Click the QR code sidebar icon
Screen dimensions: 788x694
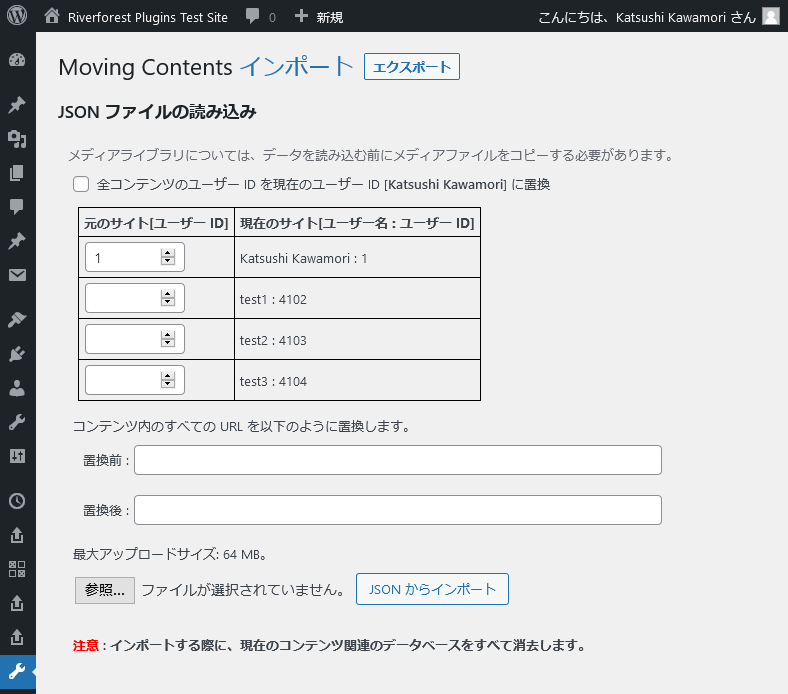[x=17, y=569]
